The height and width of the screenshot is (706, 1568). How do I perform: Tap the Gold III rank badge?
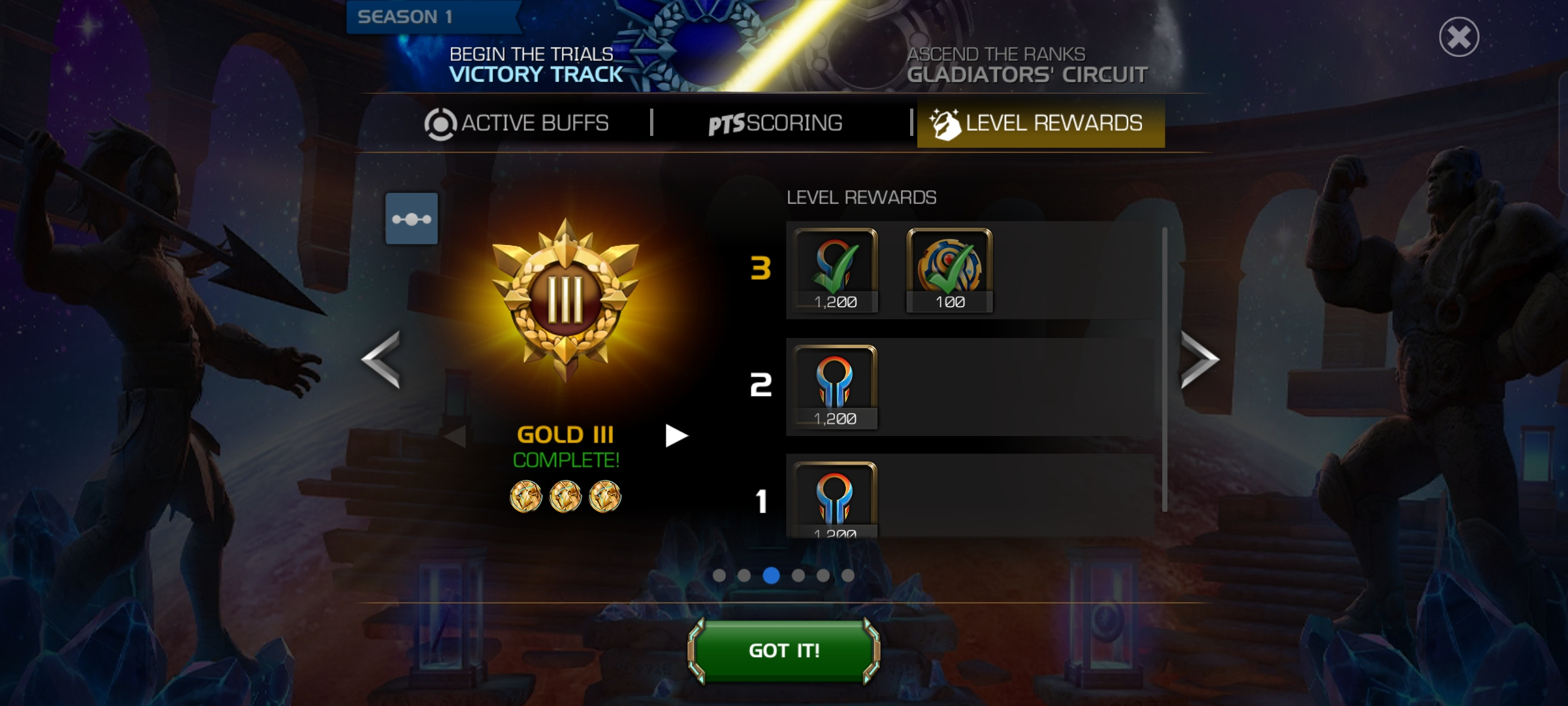pyautogui.click(x=565, y=301)
